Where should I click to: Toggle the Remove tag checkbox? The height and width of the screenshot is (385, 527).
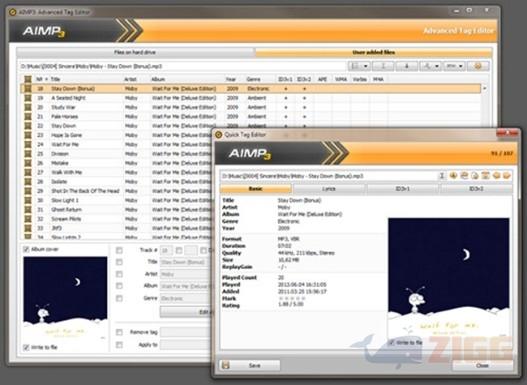tap(119, 332)
